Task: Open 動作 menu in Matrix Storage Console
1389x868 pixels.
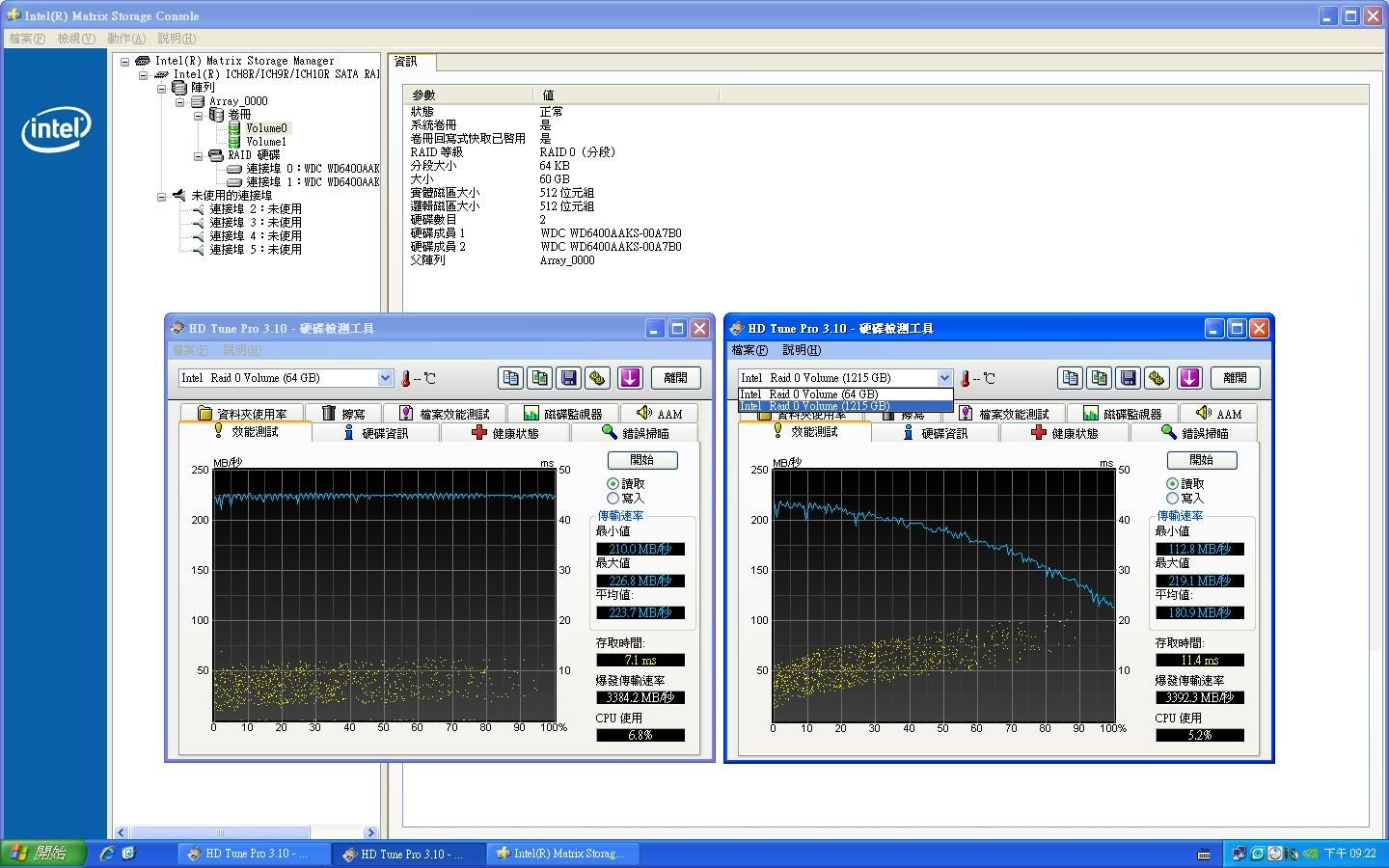Action: pos(126,39)
